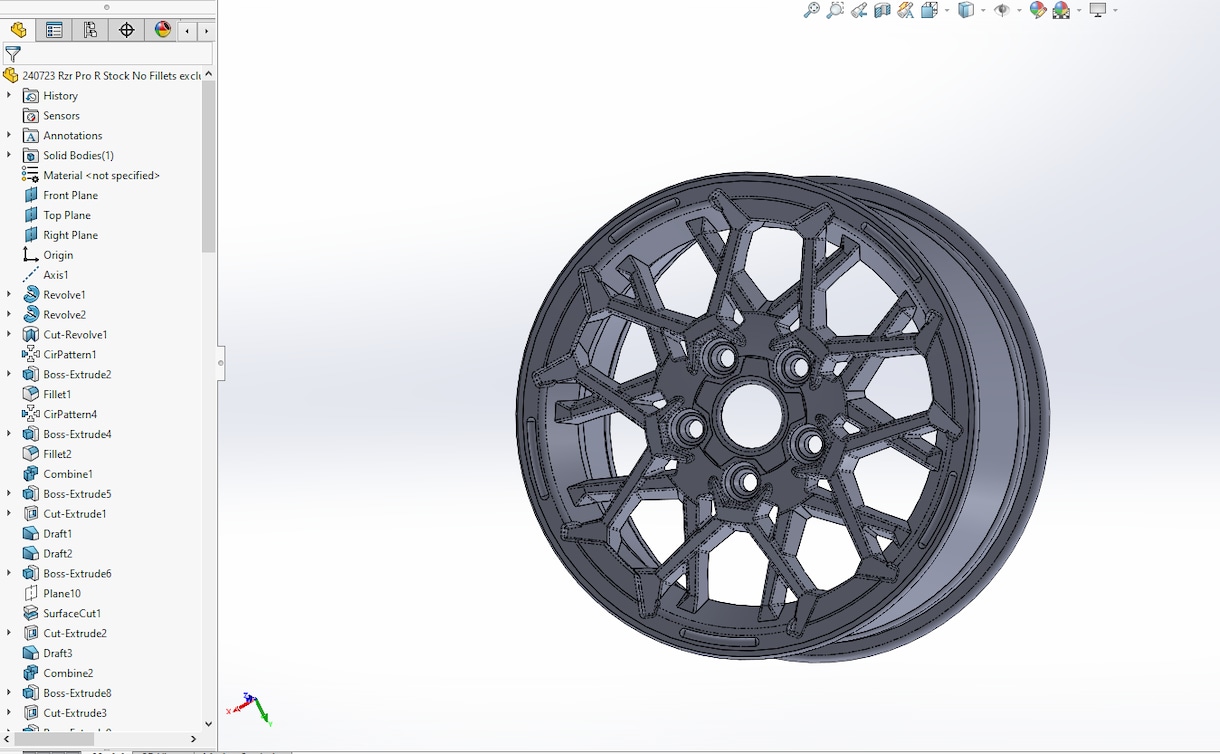This screenshot has width=1220, height=754.
Task: Go back to Previous View
Action: tap(859, 10)
